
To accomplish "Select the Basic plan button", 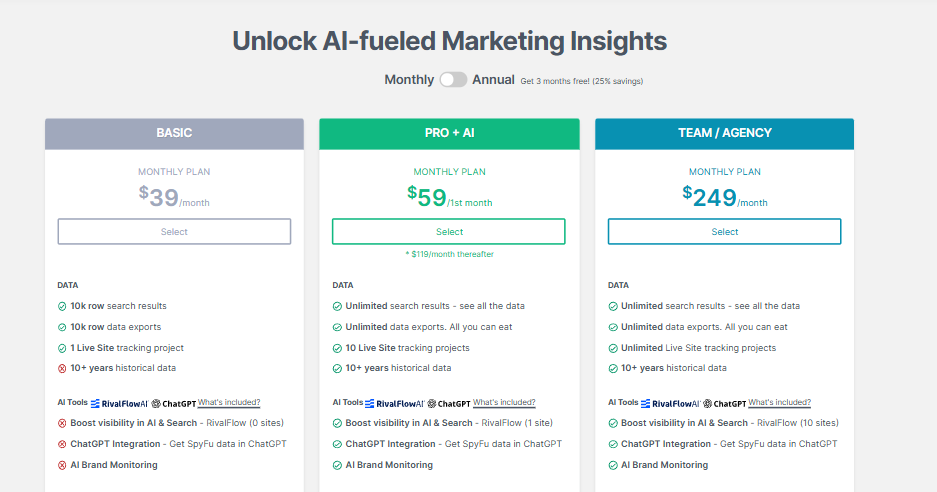I will click(174, 232).
